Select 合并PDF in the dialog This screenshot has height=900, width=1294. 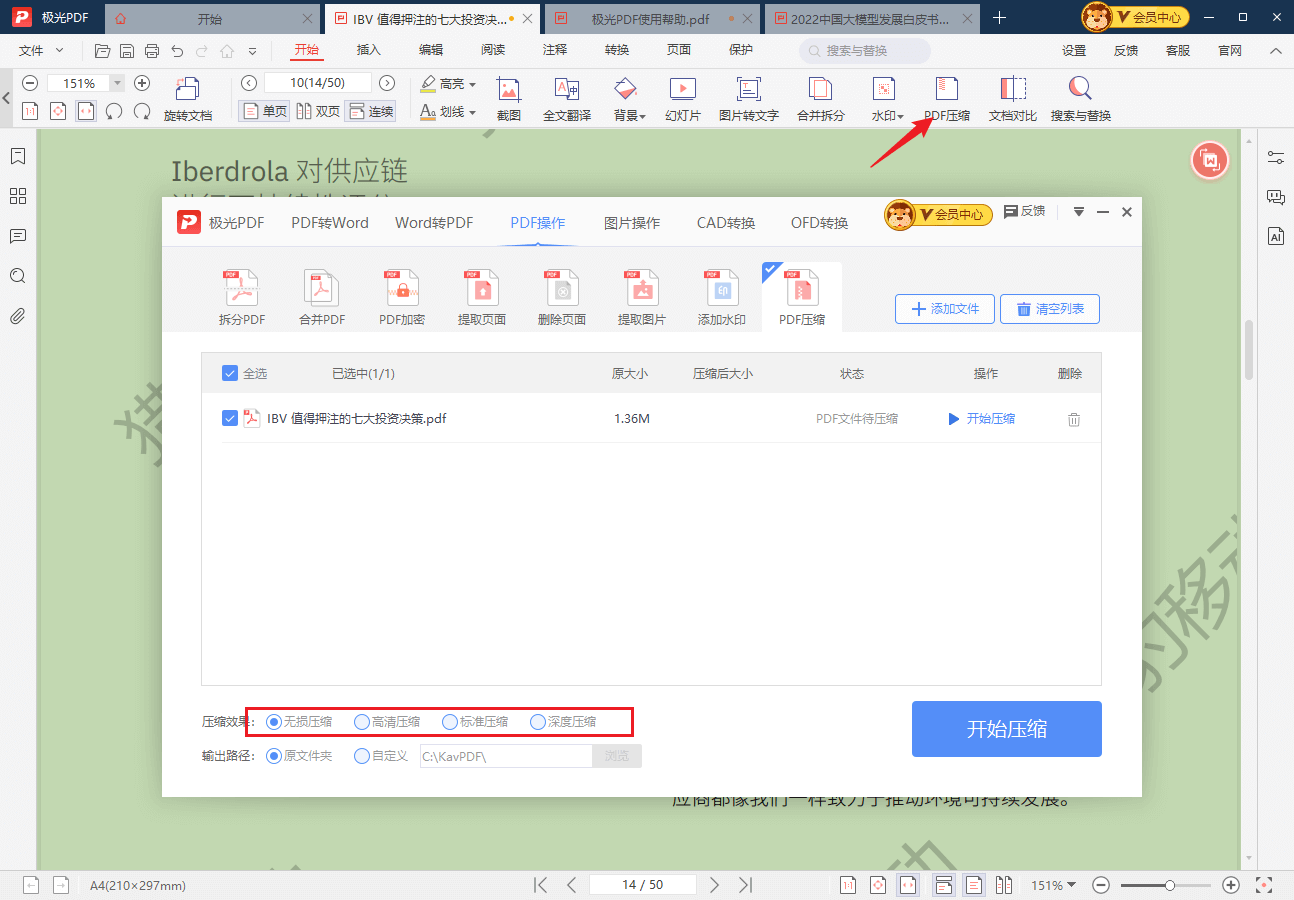click(322, 298)
